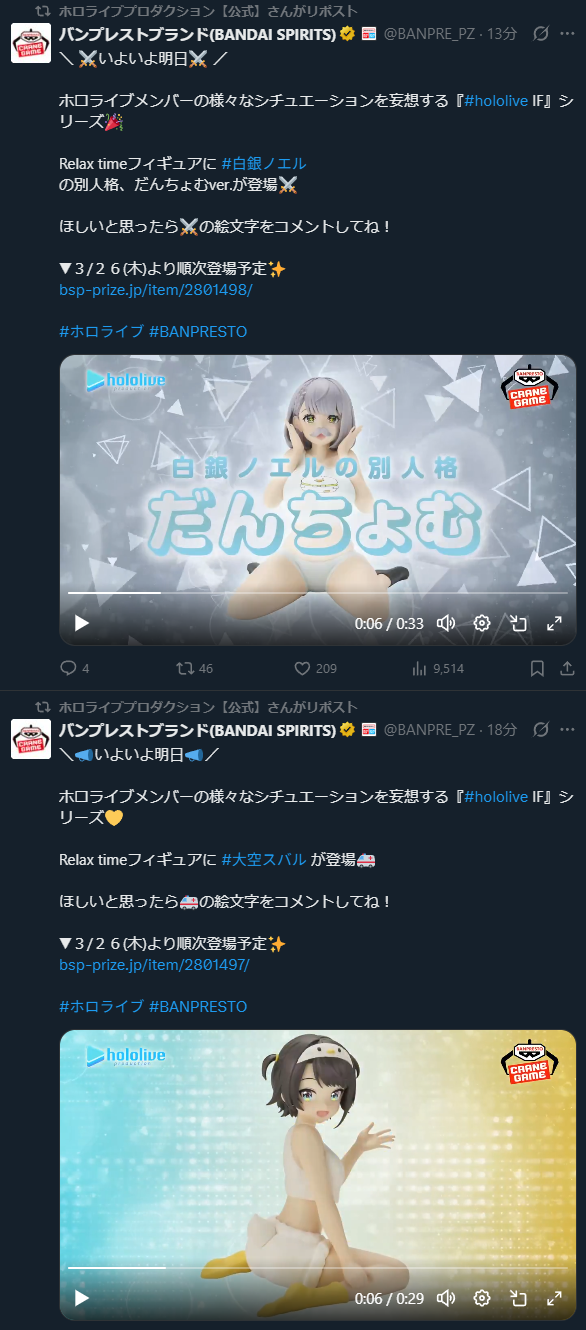This screenshot has height=1330, width=586.
Task: Play the 大空スバル figure video
Action: [82, 1298]
